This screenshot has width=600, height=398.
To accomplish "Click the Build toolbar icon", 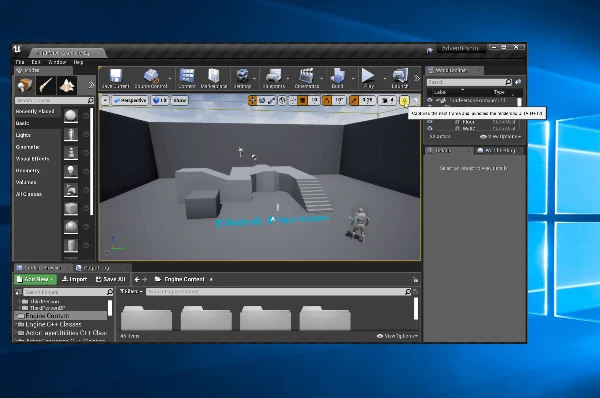I will 337,78.
